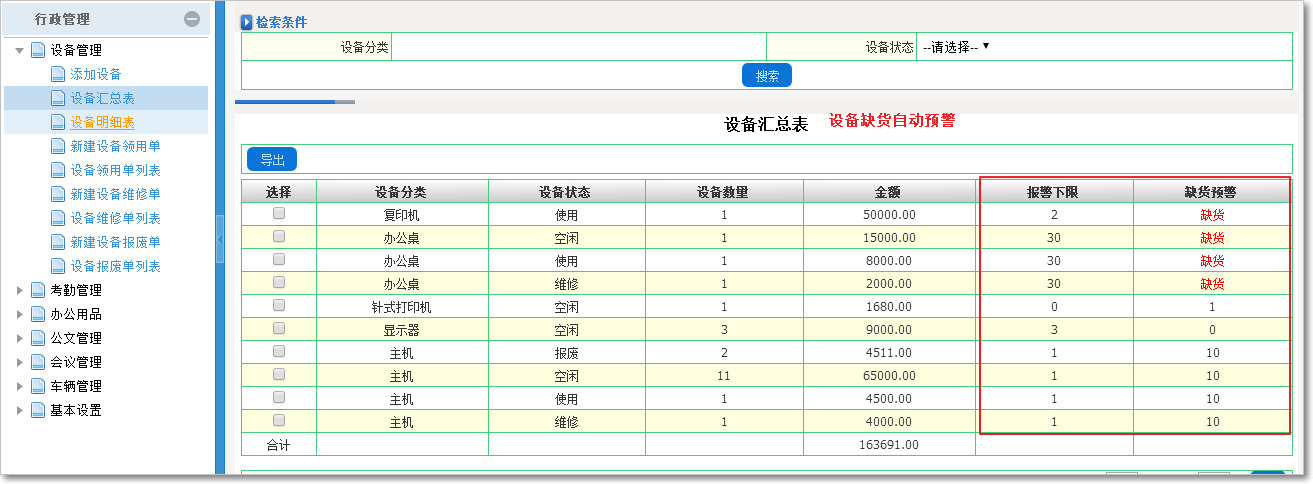Click the 显示器 category cell

point(402,330)
